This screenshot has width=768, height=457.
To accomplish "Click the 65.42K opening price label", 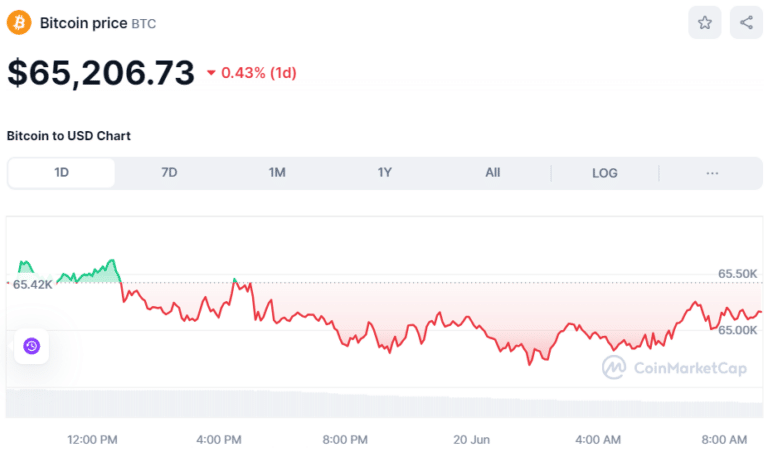I will click(32, 284).
